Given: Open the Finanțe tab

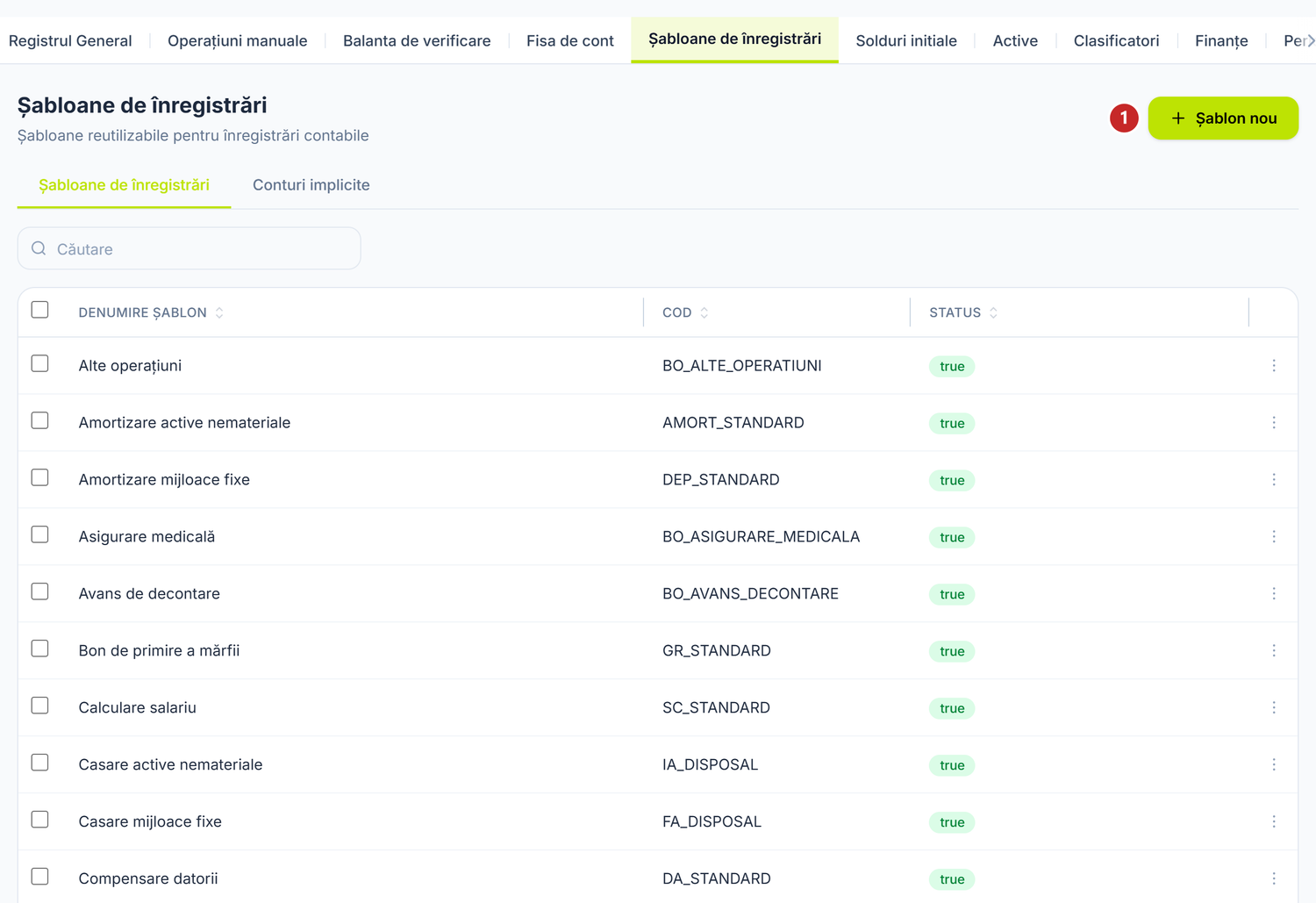Looking at the screenshot, I should click(x=1221, y=40).
